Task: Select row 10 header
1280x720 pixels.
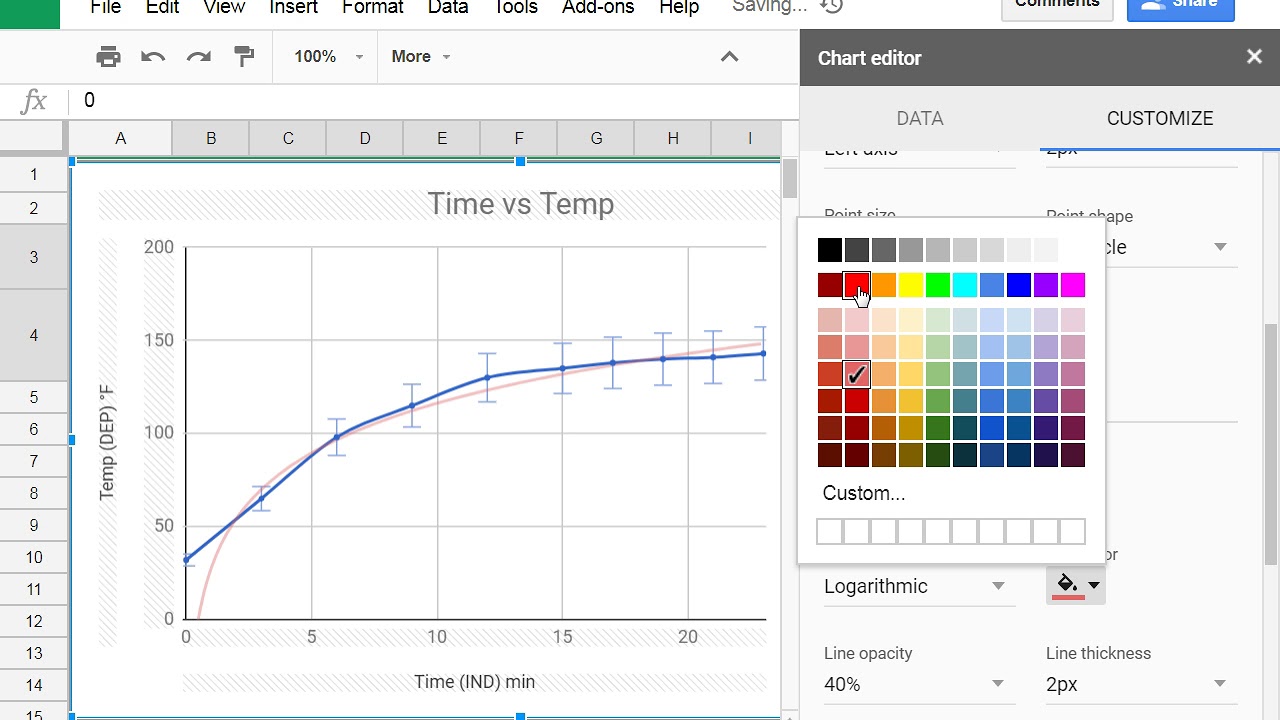Action: [x=34, y=557]
